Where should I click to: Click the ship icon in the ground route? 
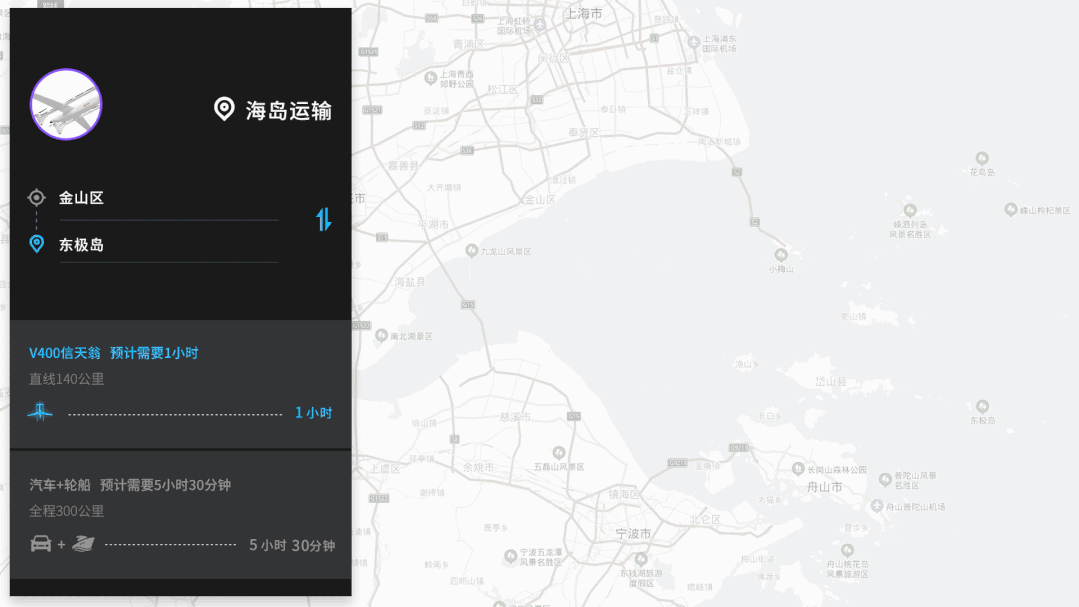tap(83, 544)
